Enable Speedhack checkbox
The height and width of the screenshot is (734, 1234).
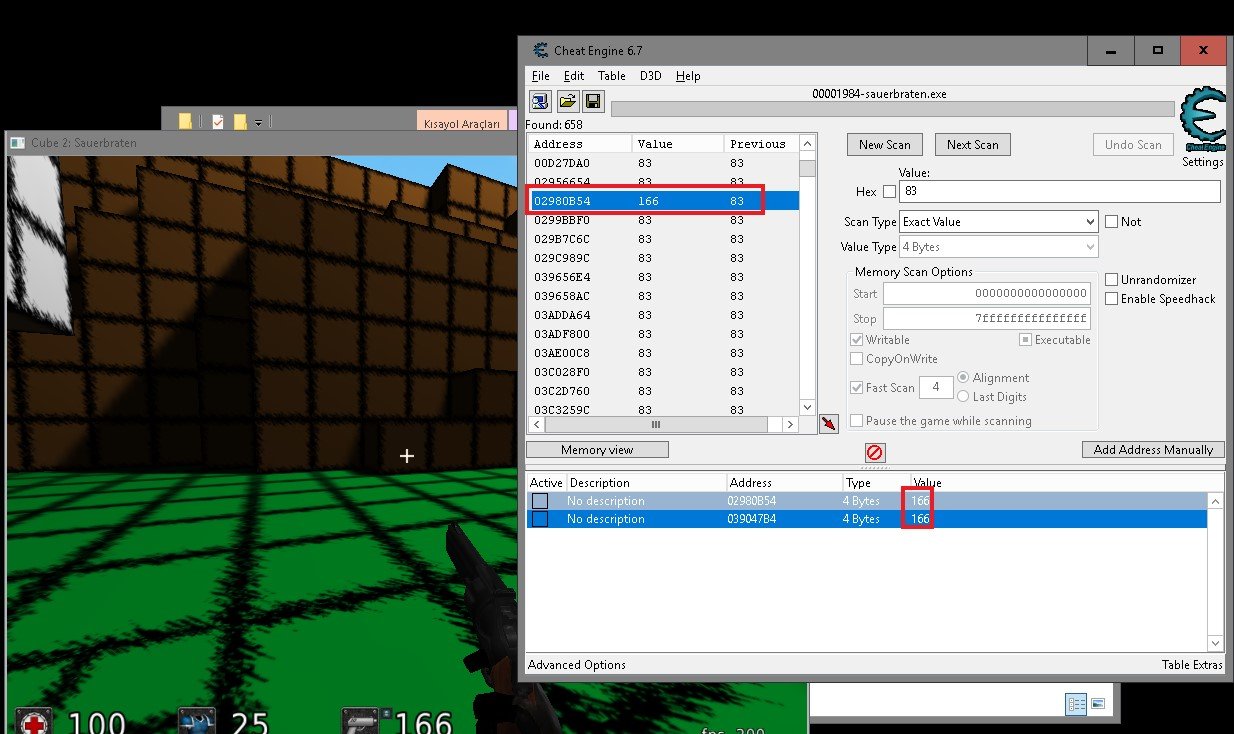pyautogui.click(x=1111, y=299)
